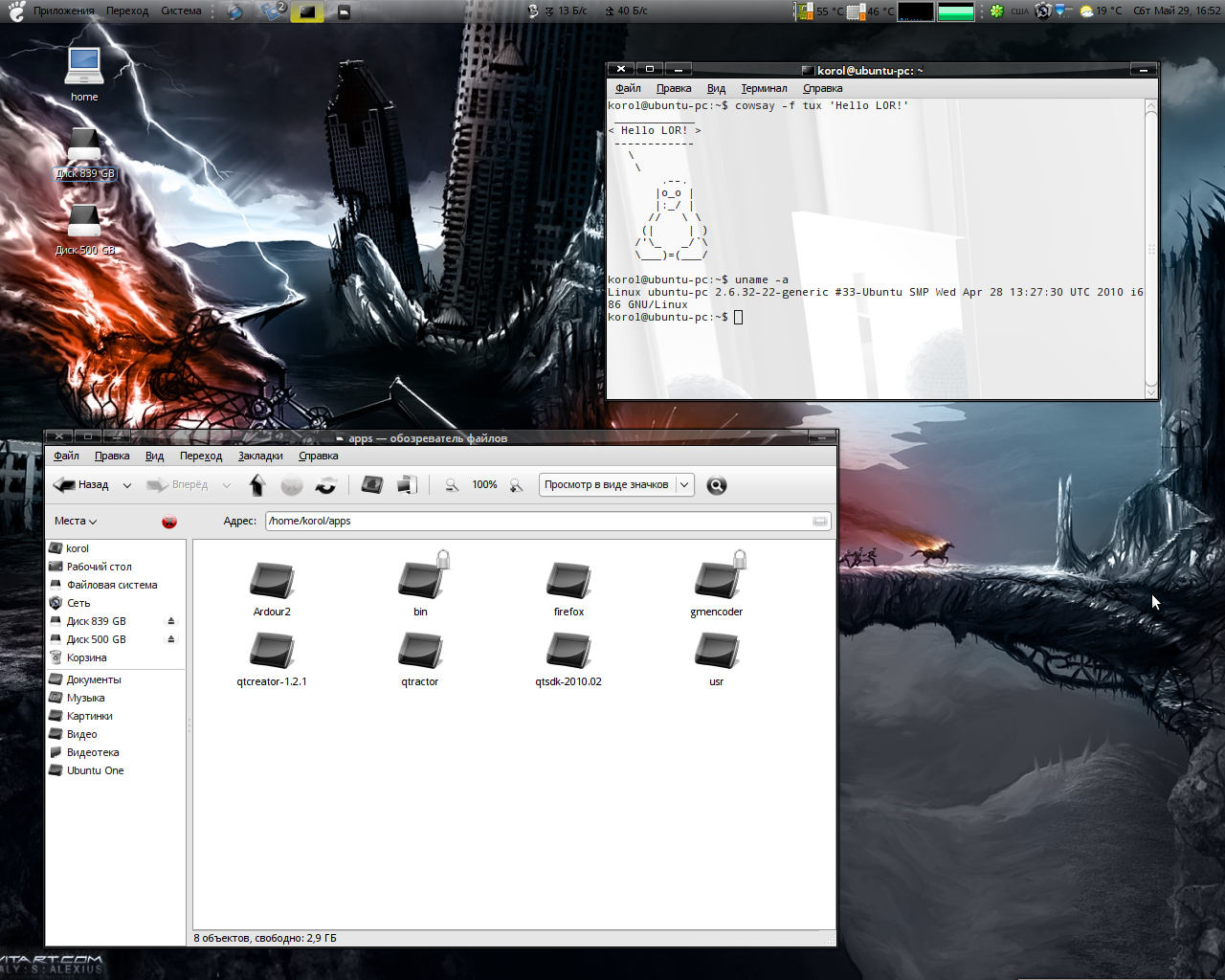
Task: Select the firefox folder
Action: [x=568, y=579]
